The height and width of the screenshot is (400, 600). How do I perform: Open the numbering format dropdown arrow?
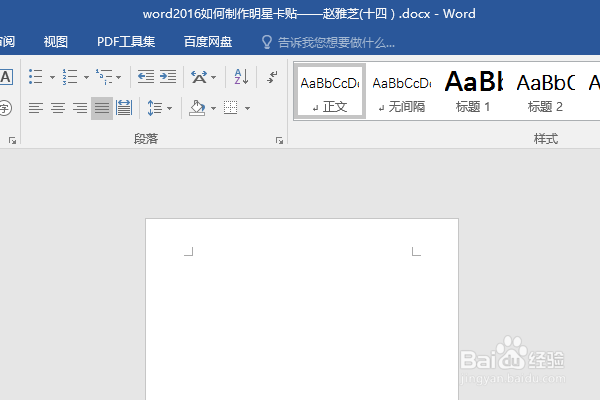pyautogui.click(x=86, y=77)
